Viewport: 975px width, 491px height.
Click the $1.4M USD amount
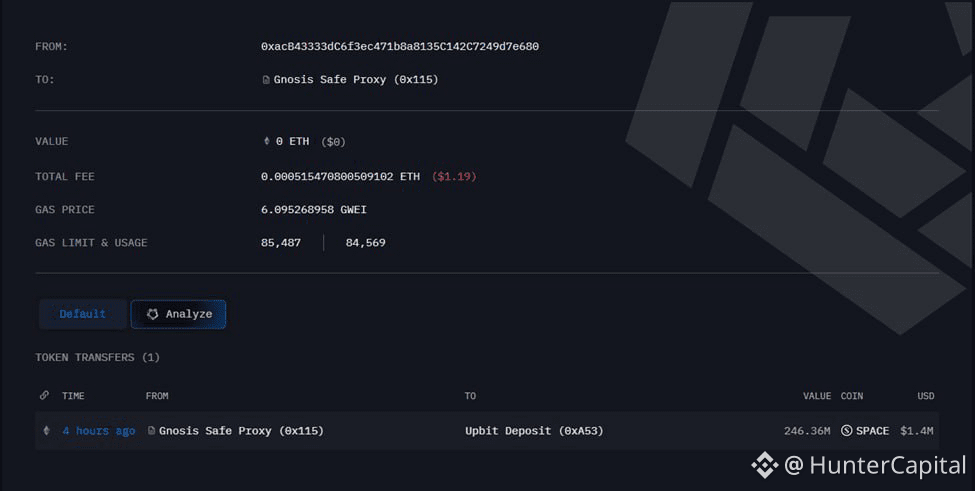[917, 431]
